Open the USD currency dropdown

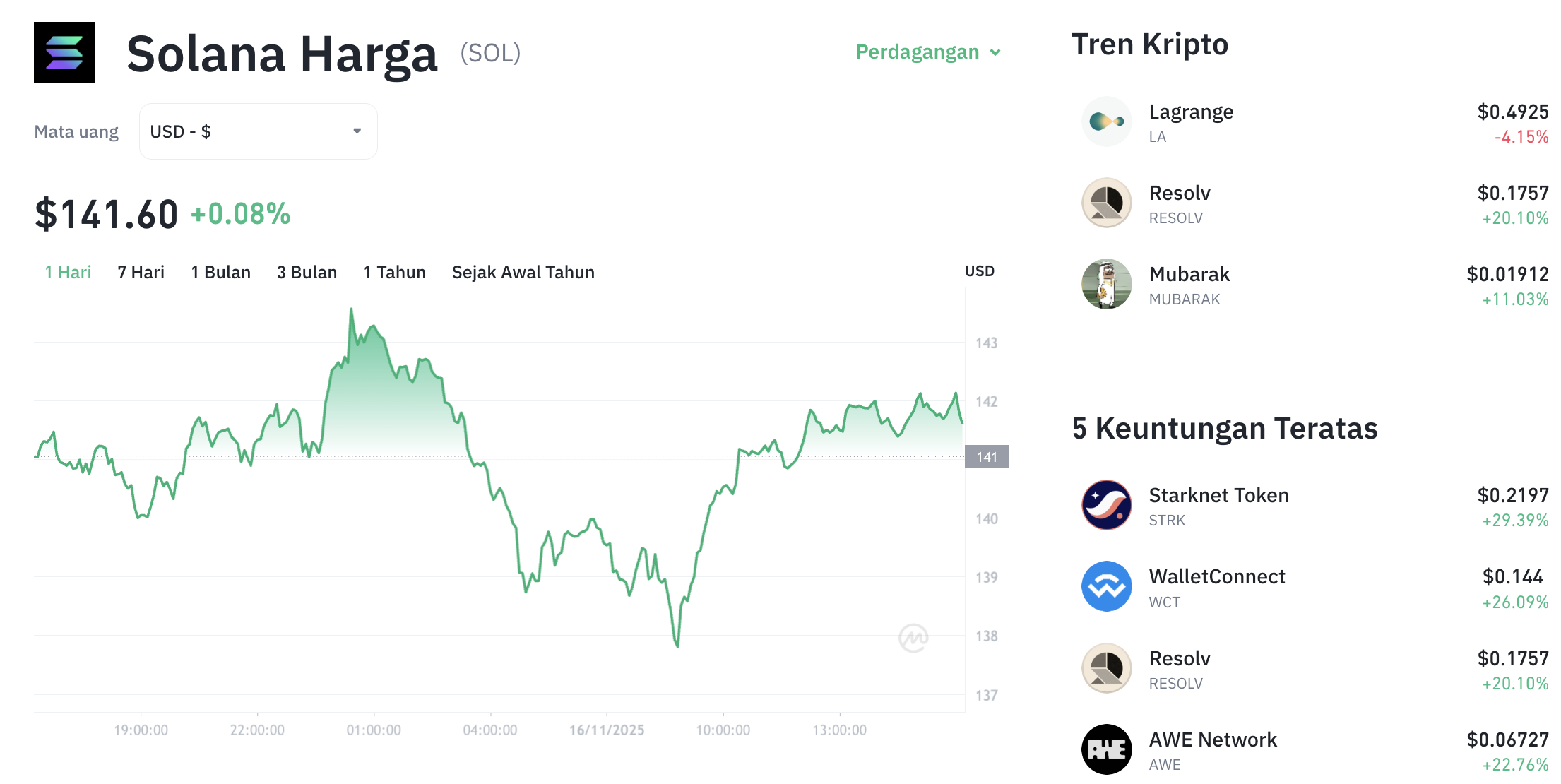(x=258, y=131)
